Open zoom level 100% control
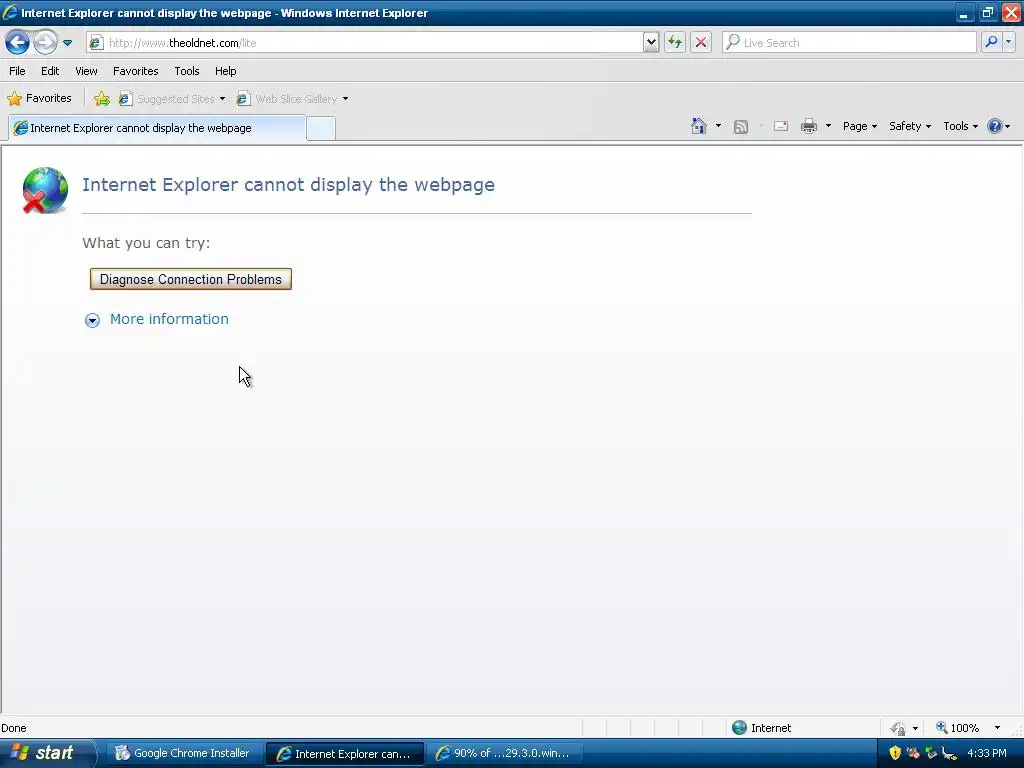The width and height of the screenshot is (1024, 768). pos(957,728)
